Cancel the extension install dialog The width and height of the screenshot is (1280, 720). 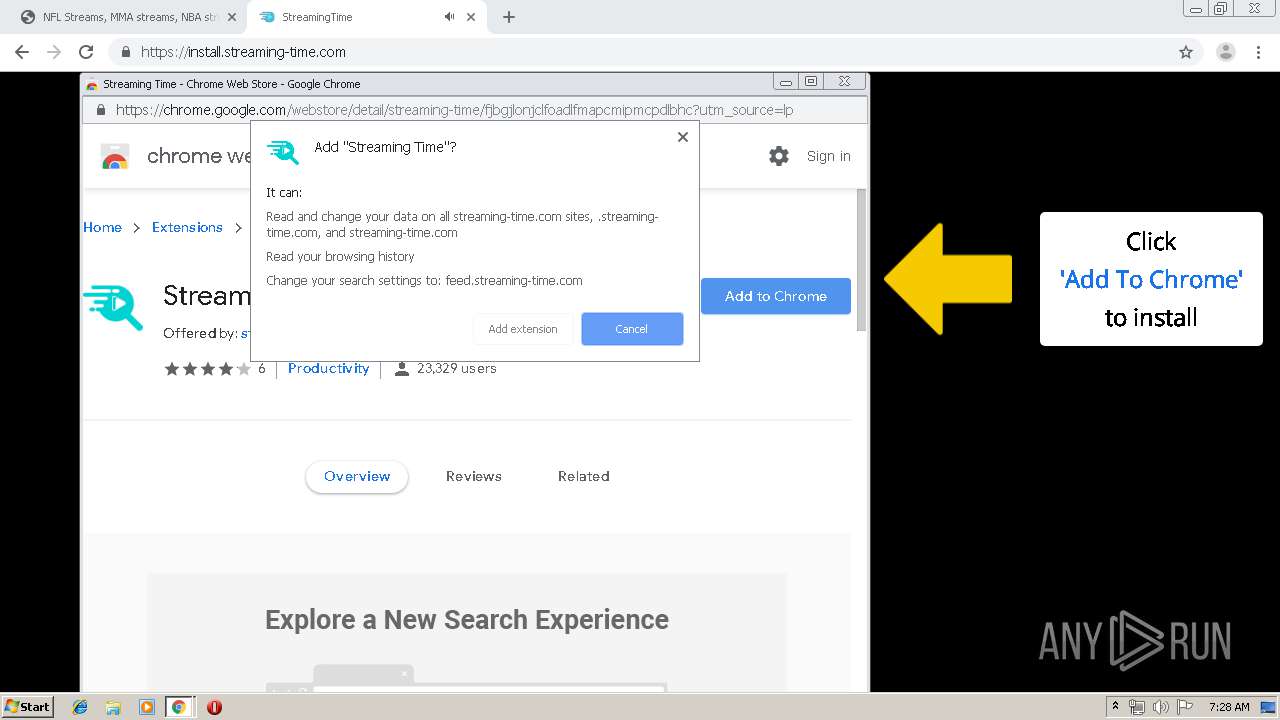[632, 329]
